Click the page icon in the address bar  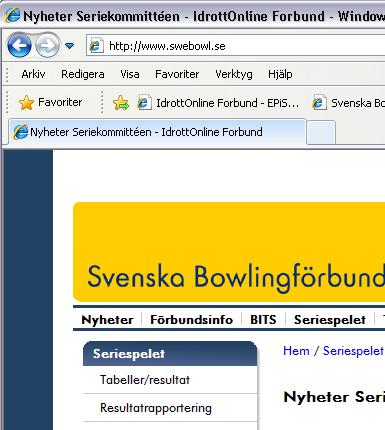[x=96, y=46]
